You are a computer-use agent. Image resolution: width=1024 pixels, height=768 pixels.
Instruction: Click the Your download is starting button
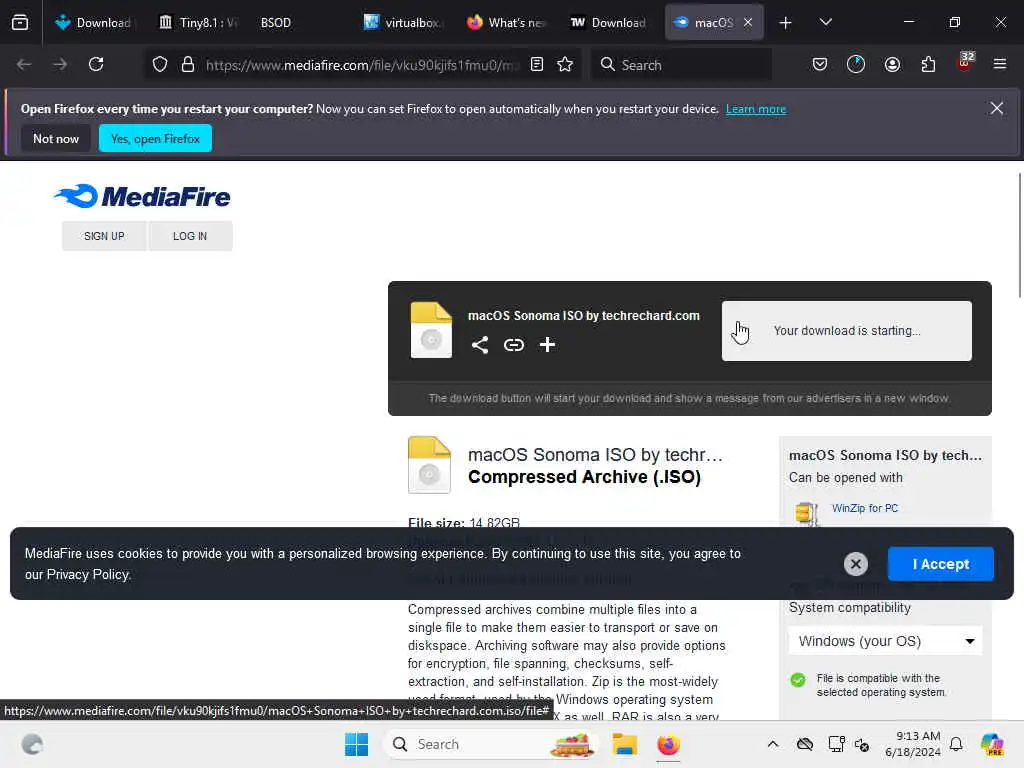tap(846, 330)
